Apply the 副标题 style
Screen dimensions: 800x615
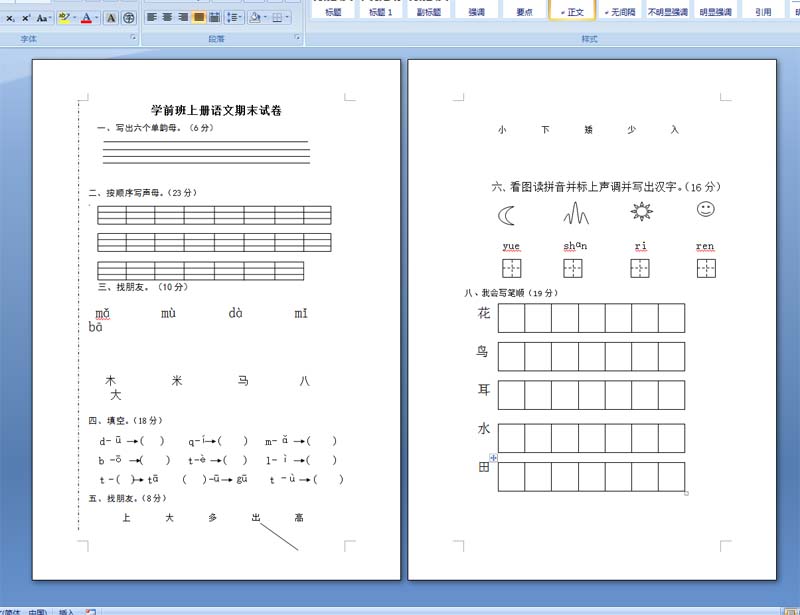tap(429, 10)
